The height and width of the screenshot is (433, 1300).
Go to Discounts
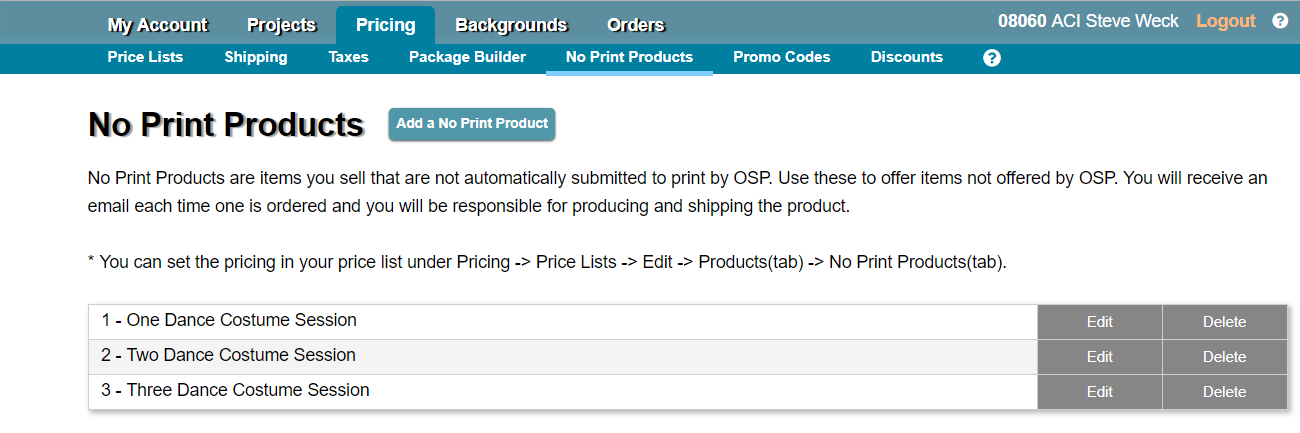click(906, 57)
